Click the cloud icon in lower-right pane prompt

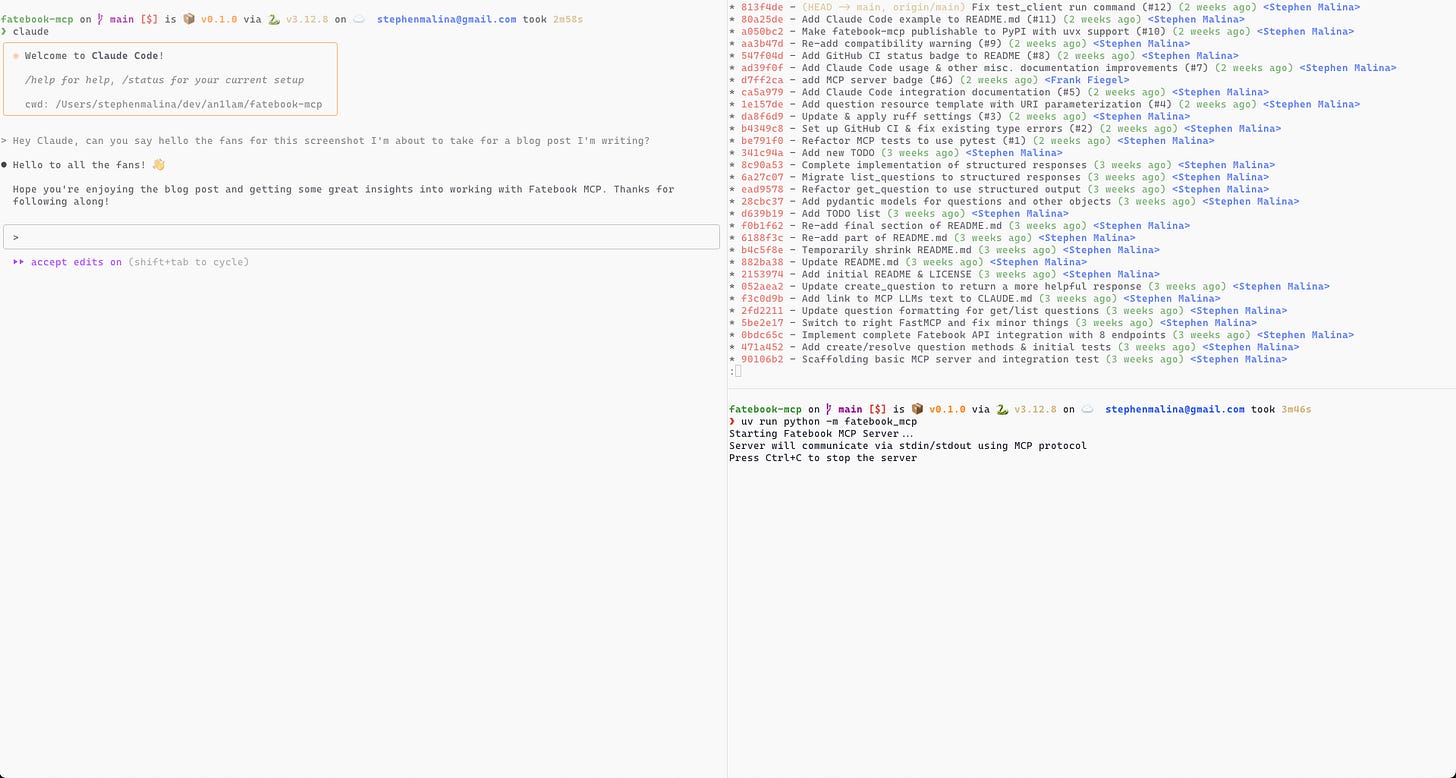pyautogui.click(x=1087, y=409)
